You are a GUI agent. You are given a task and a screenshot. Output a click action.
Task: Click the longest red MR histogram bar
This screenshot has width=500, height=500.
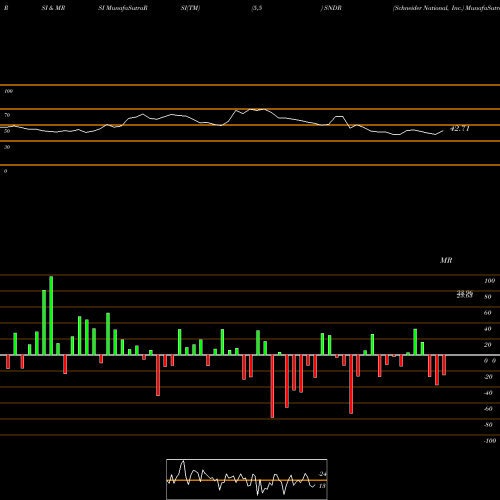[x=272, y=386]
